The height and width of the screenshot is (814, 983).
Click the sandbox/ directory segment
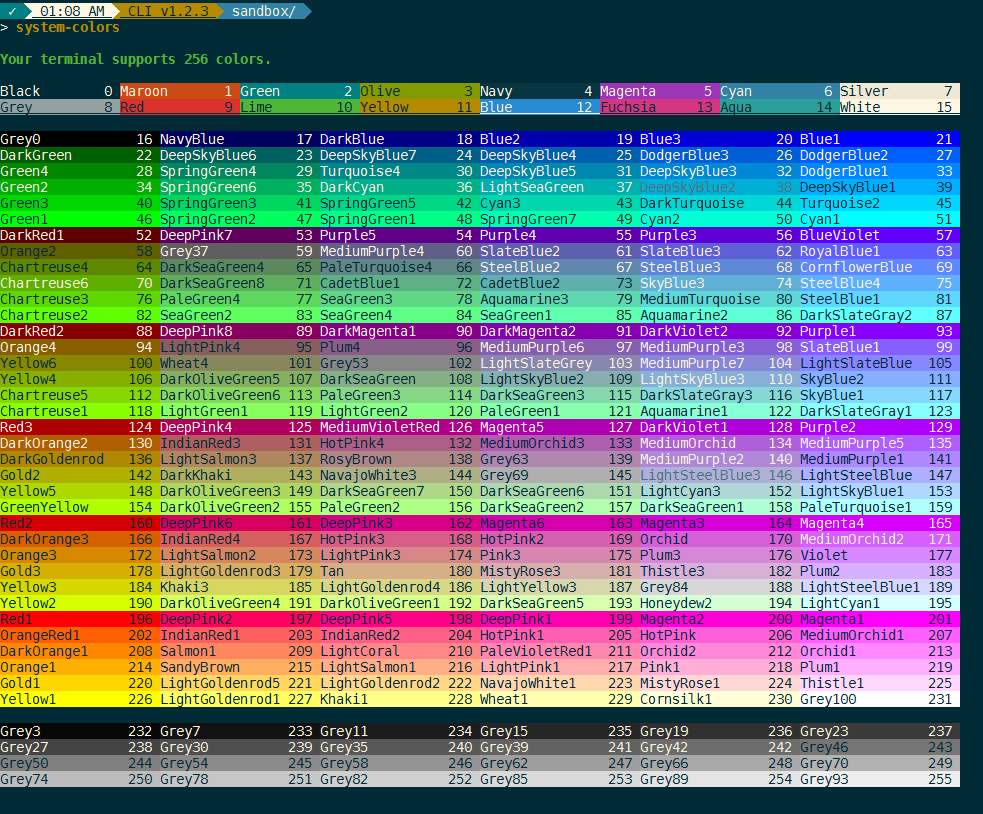click(263, 12)
